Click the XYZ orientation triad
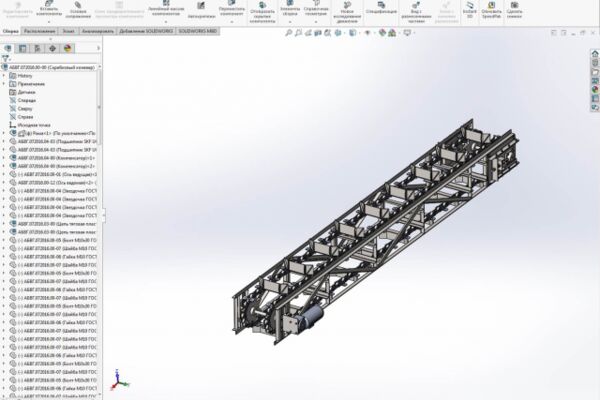 pyautogui.click(x=119, y=380)
